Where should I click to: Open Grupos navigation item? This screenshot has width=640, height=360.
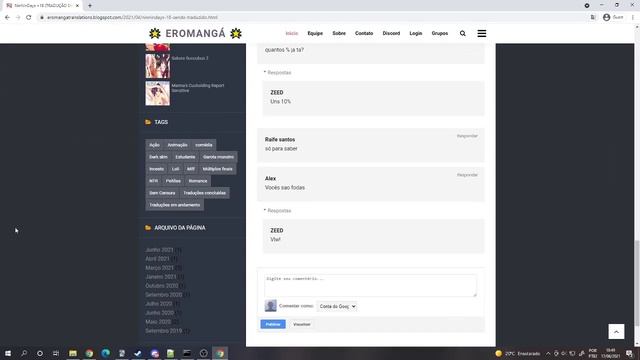[440, 33]
